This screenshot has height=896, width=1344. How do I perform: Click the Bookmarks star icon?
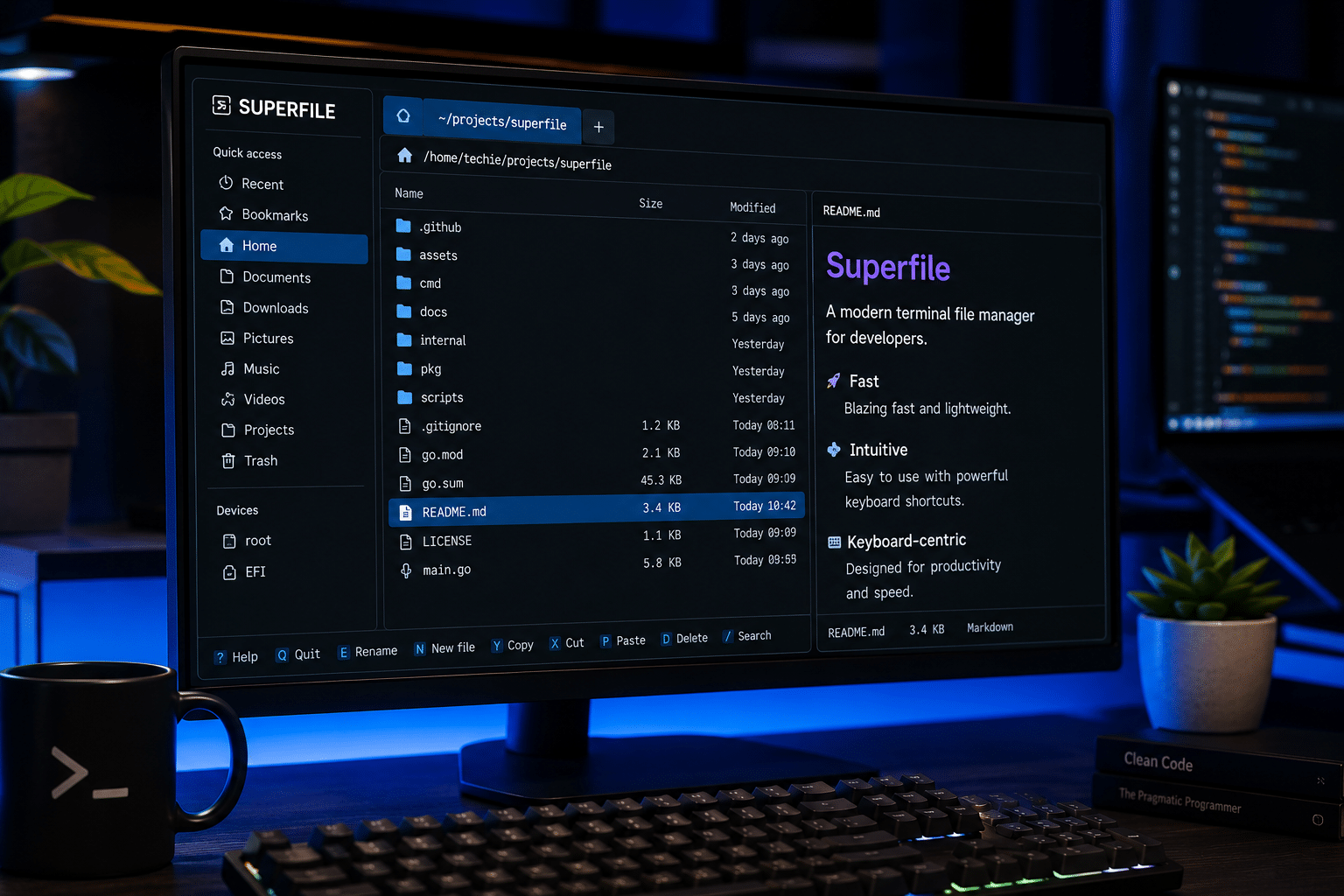point(226,213)
